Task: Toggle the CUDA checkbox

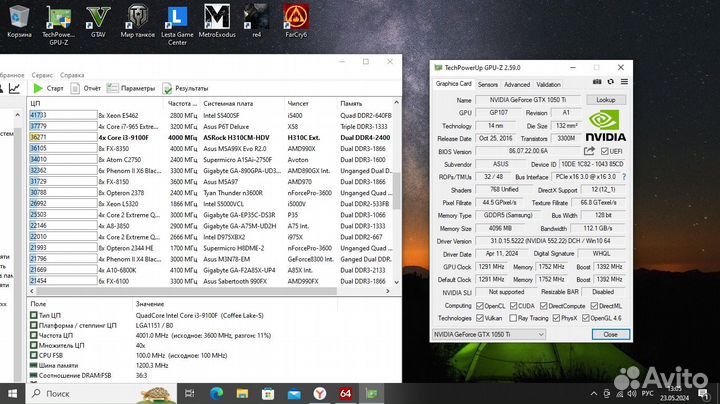Action: click(513, 306)
